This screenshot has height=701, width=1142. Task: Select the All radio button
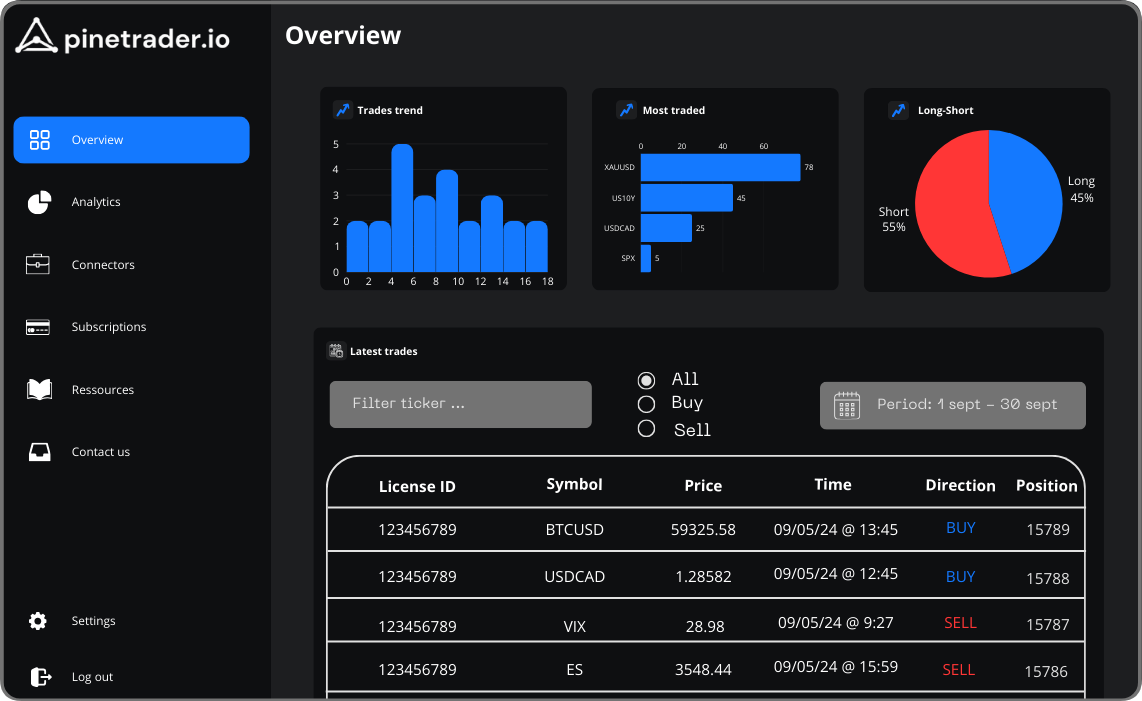pos(646,380)
